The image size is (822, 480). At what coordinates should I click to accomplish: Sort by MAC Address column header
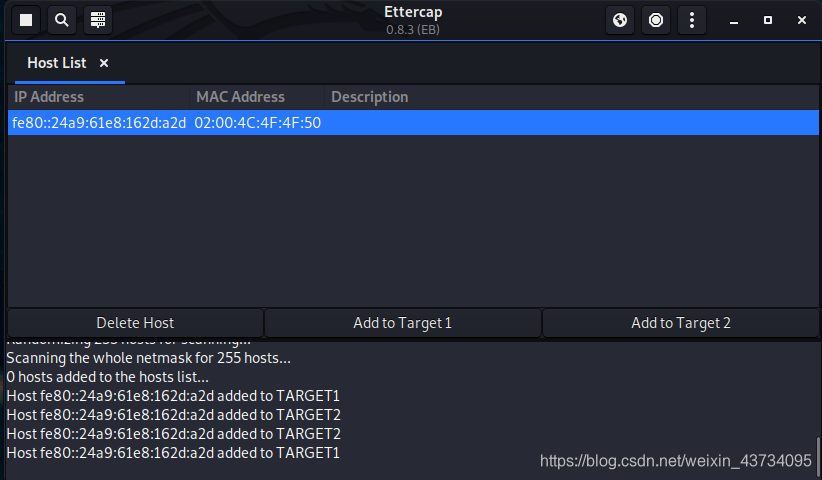point(240,97)
